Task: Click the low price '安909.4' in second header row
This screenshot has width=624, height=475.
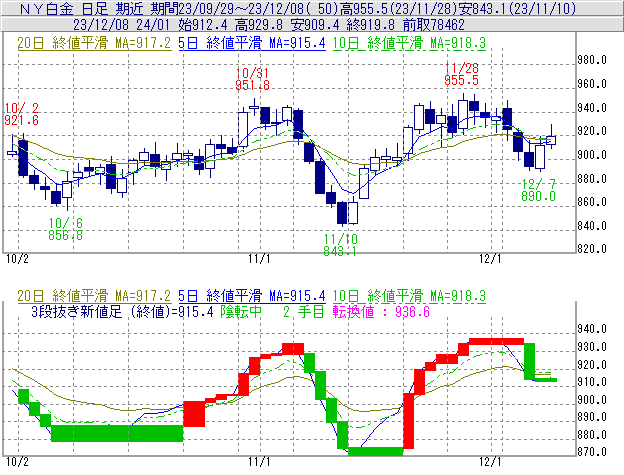Action: (314, 25)
